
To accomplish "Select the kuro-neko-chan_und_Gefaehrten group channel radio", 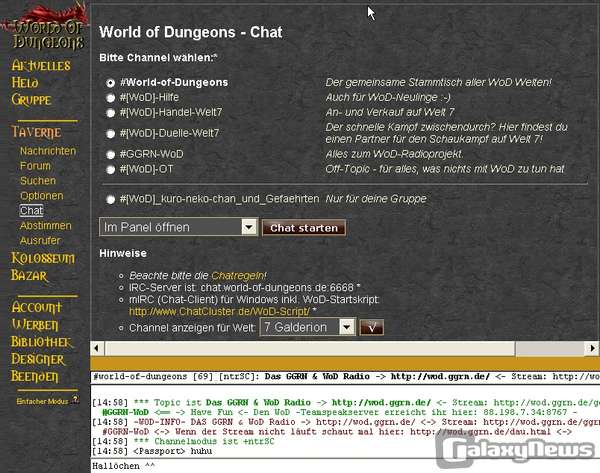I will point(111,199).
